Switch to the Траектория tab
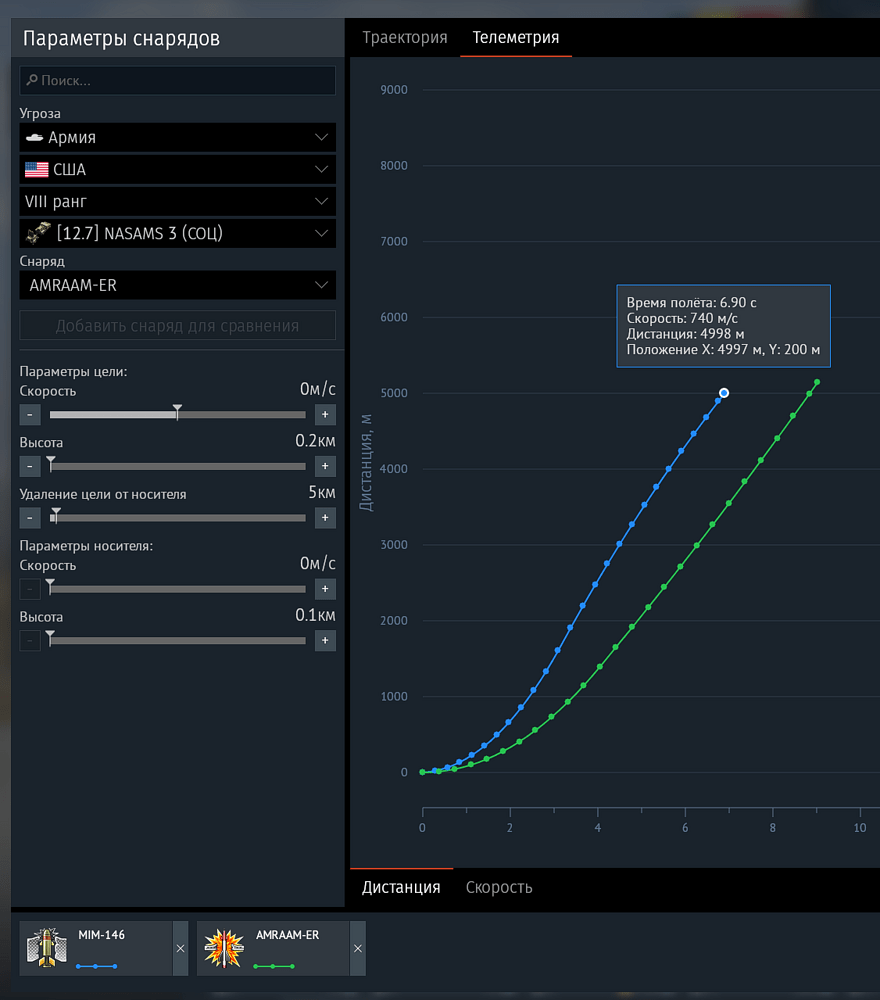Screen dimensions: 880x1000 tap(405, 38)
